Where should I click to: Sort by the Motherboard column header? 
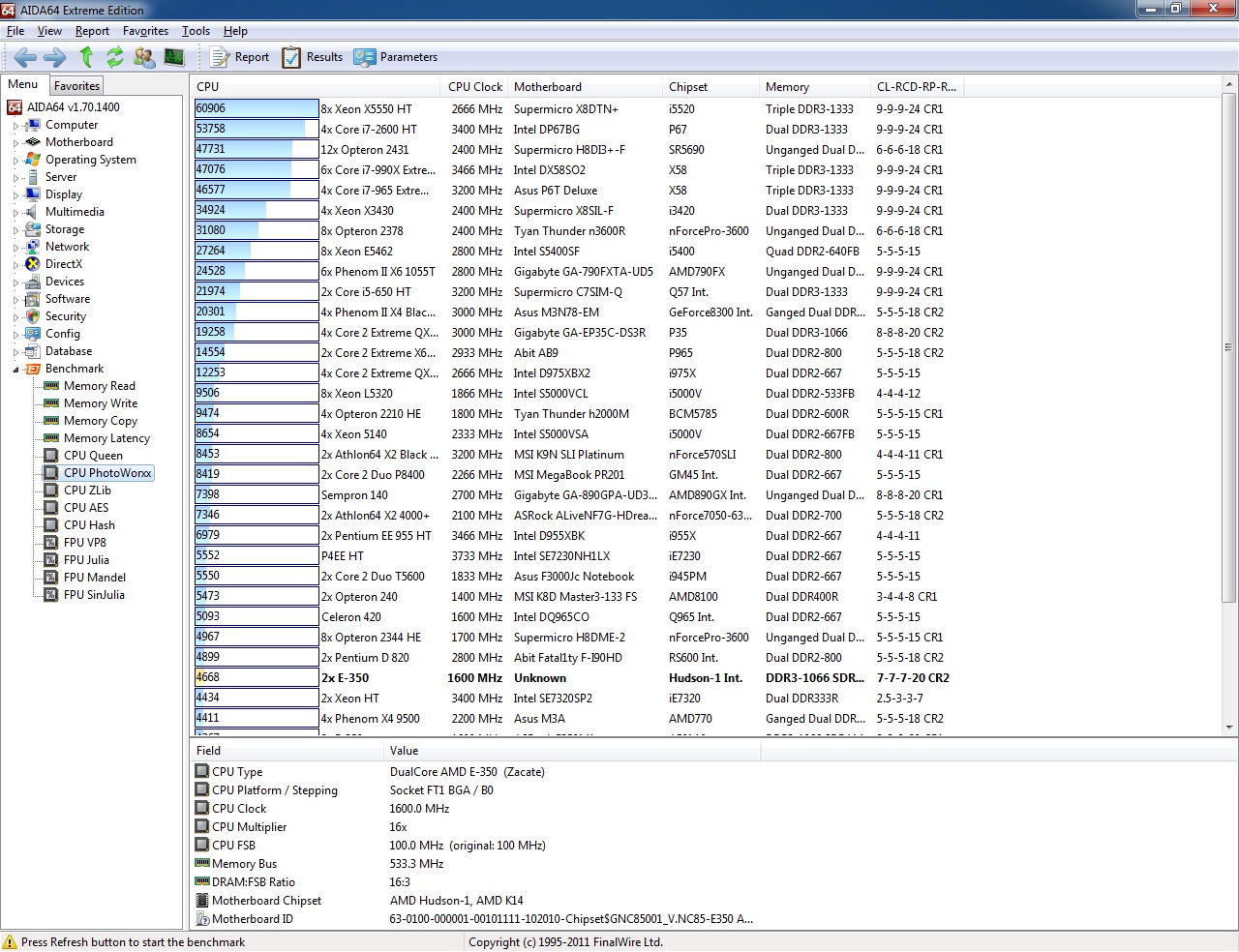click(585, 87)
